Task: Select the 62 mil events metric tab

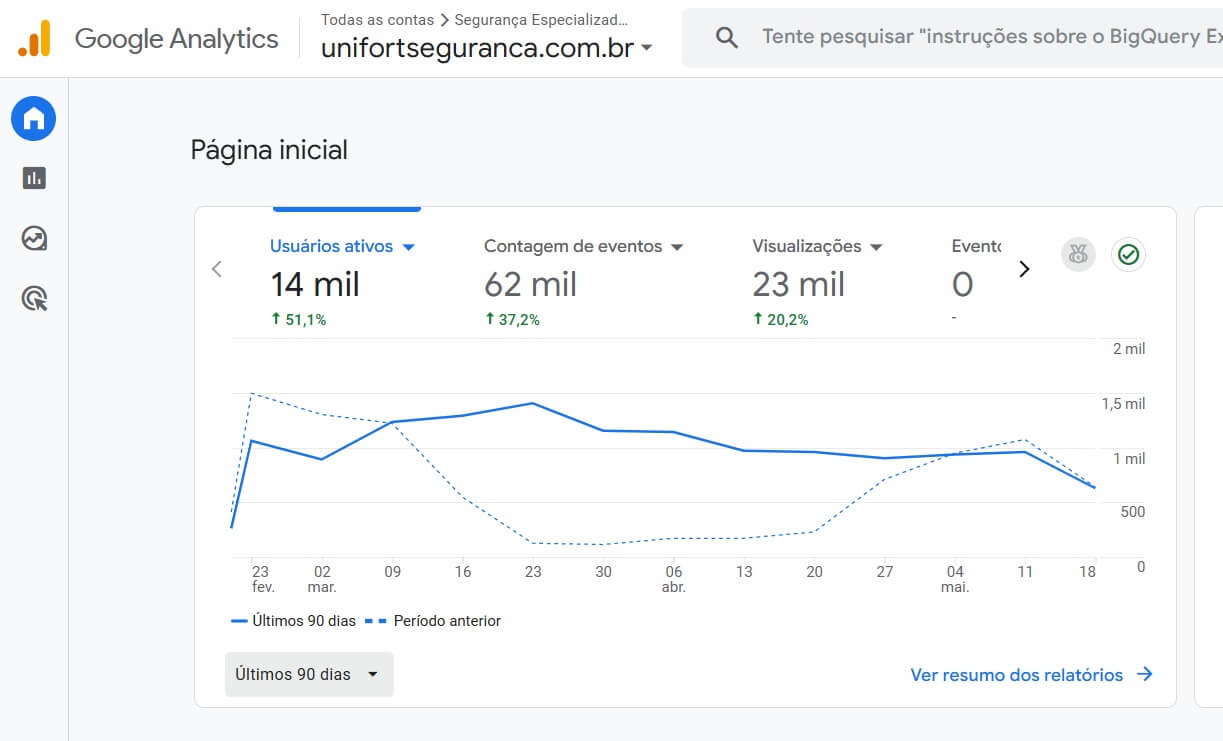Action: pyautogui.click(x=584, y=282)
